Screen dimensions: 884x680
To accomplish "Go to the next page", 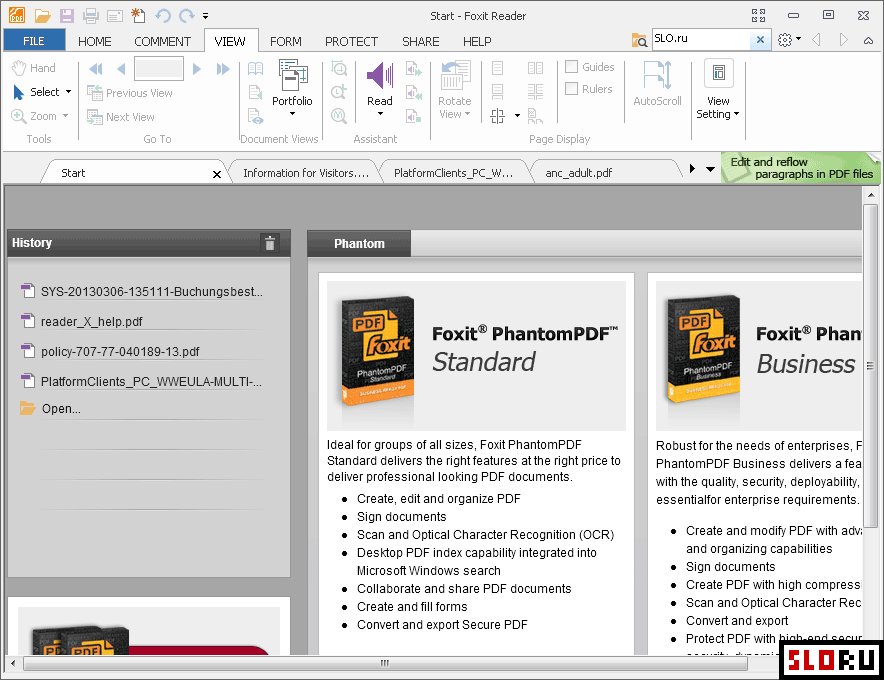I will coord(197,69).
